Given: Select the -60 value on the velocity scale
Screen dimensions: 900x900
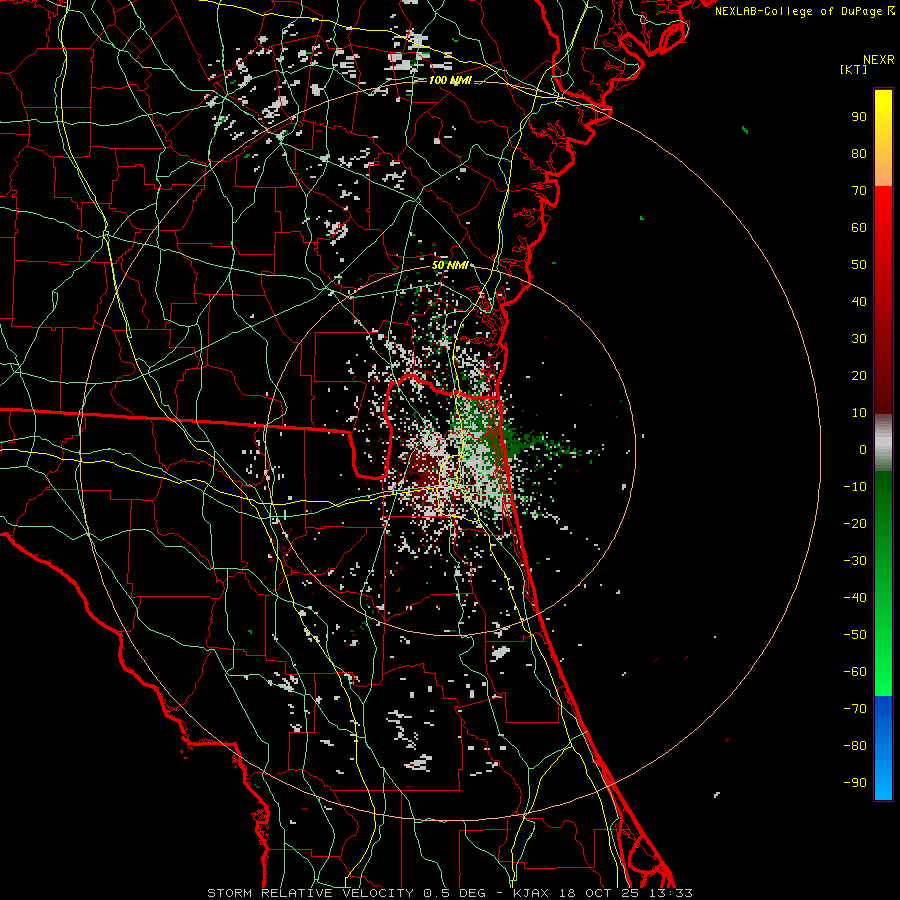Looking at the screenshot, I should [x=855, y=672].
